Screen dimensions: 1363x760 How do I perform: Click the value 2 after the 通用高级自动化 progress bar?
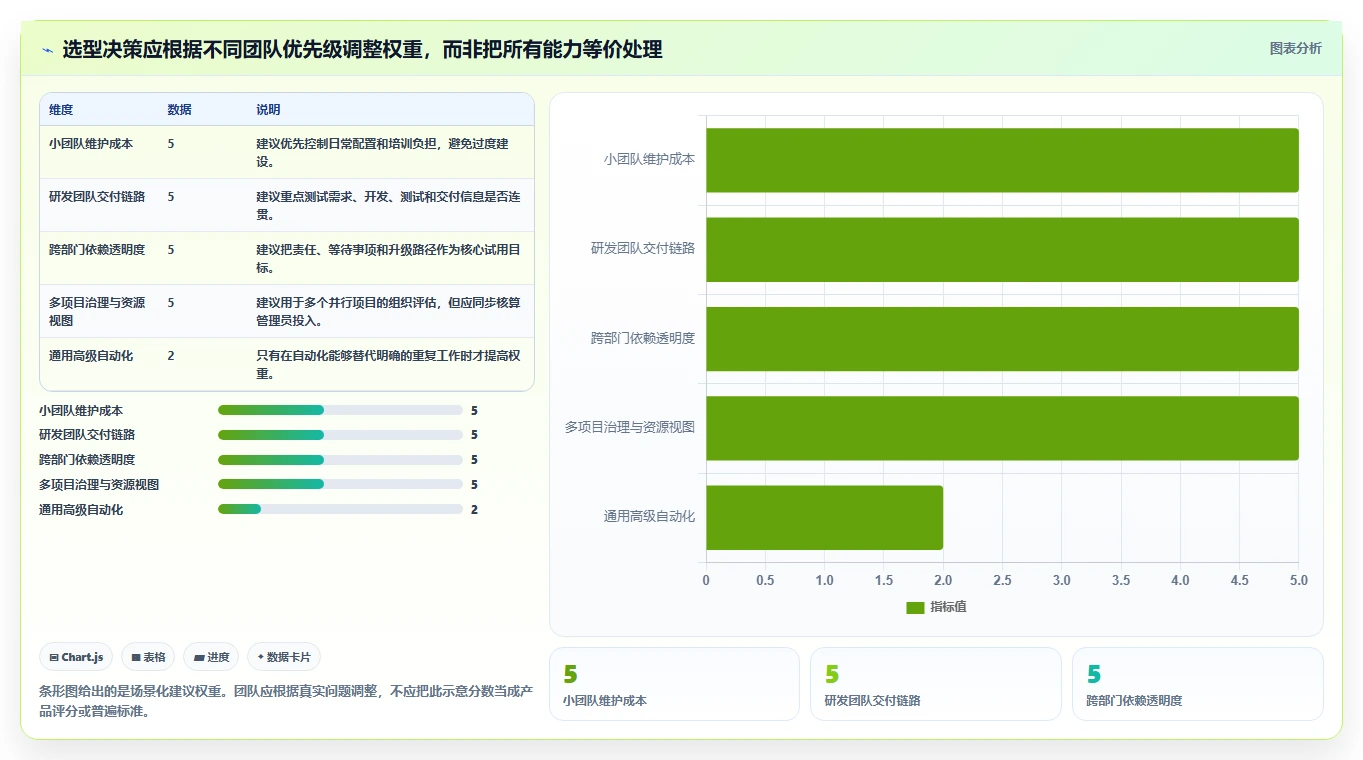coord(474,509)
